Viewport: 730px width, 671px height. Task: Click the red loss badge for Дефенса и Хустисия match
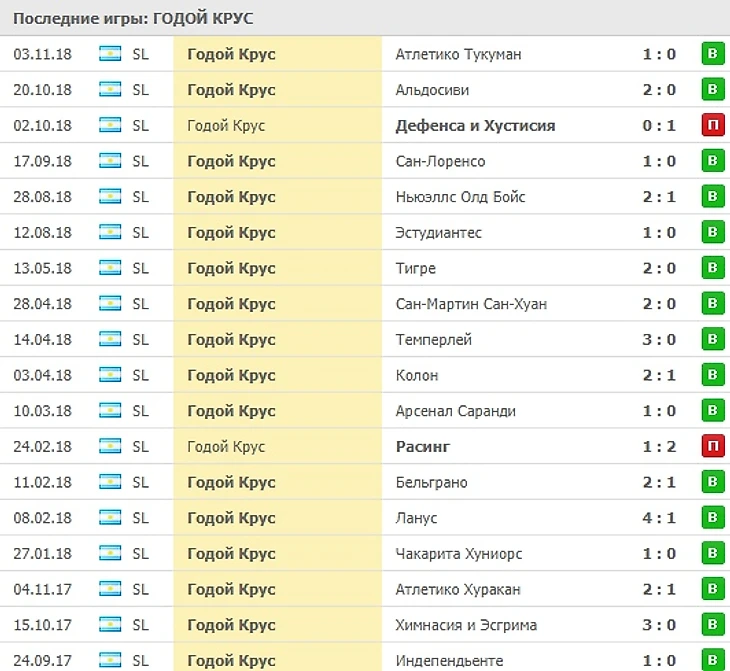(x=712, y=126)
